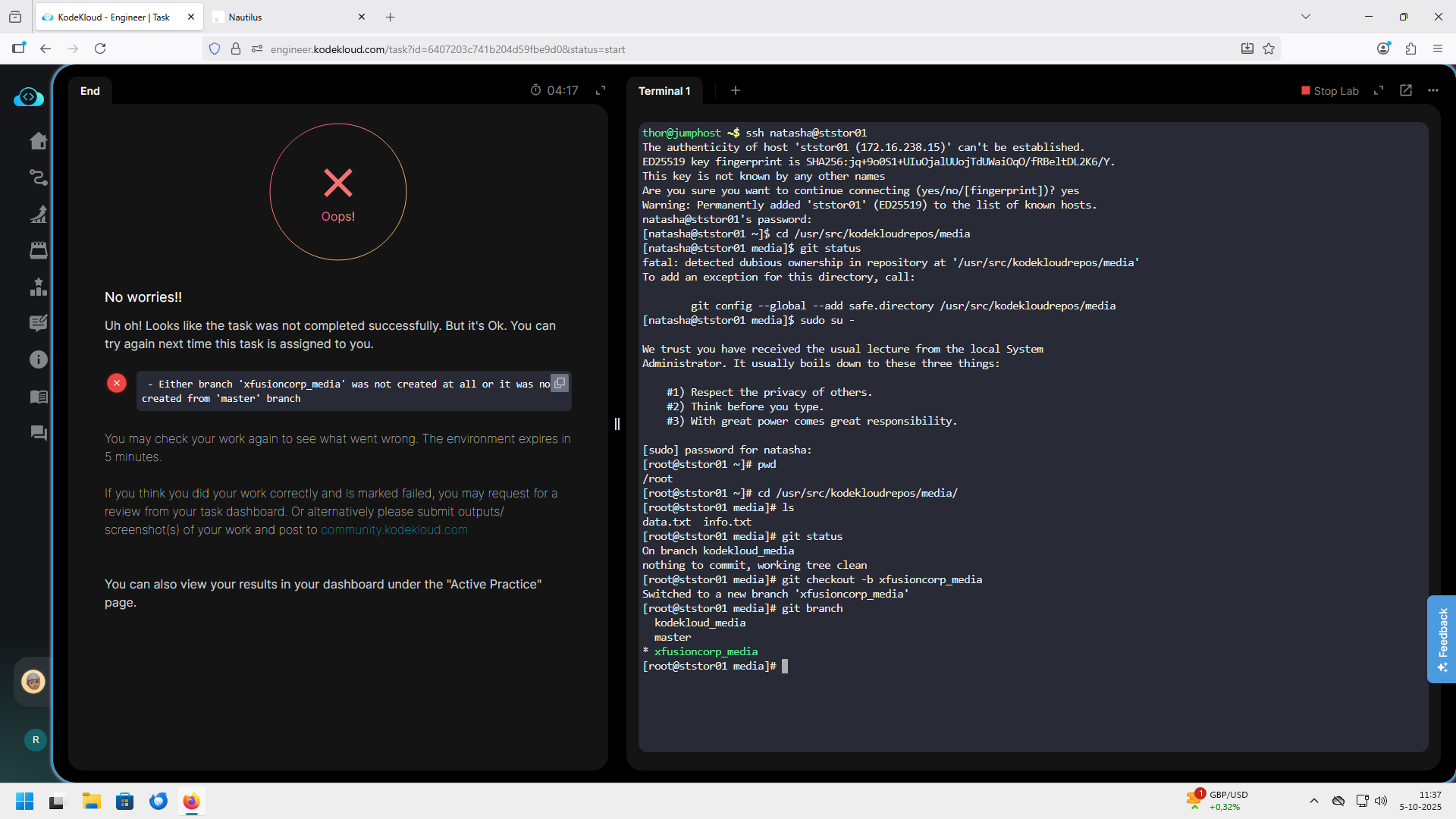Open the terminal three-dots options menu

[x=1433, y=90]
